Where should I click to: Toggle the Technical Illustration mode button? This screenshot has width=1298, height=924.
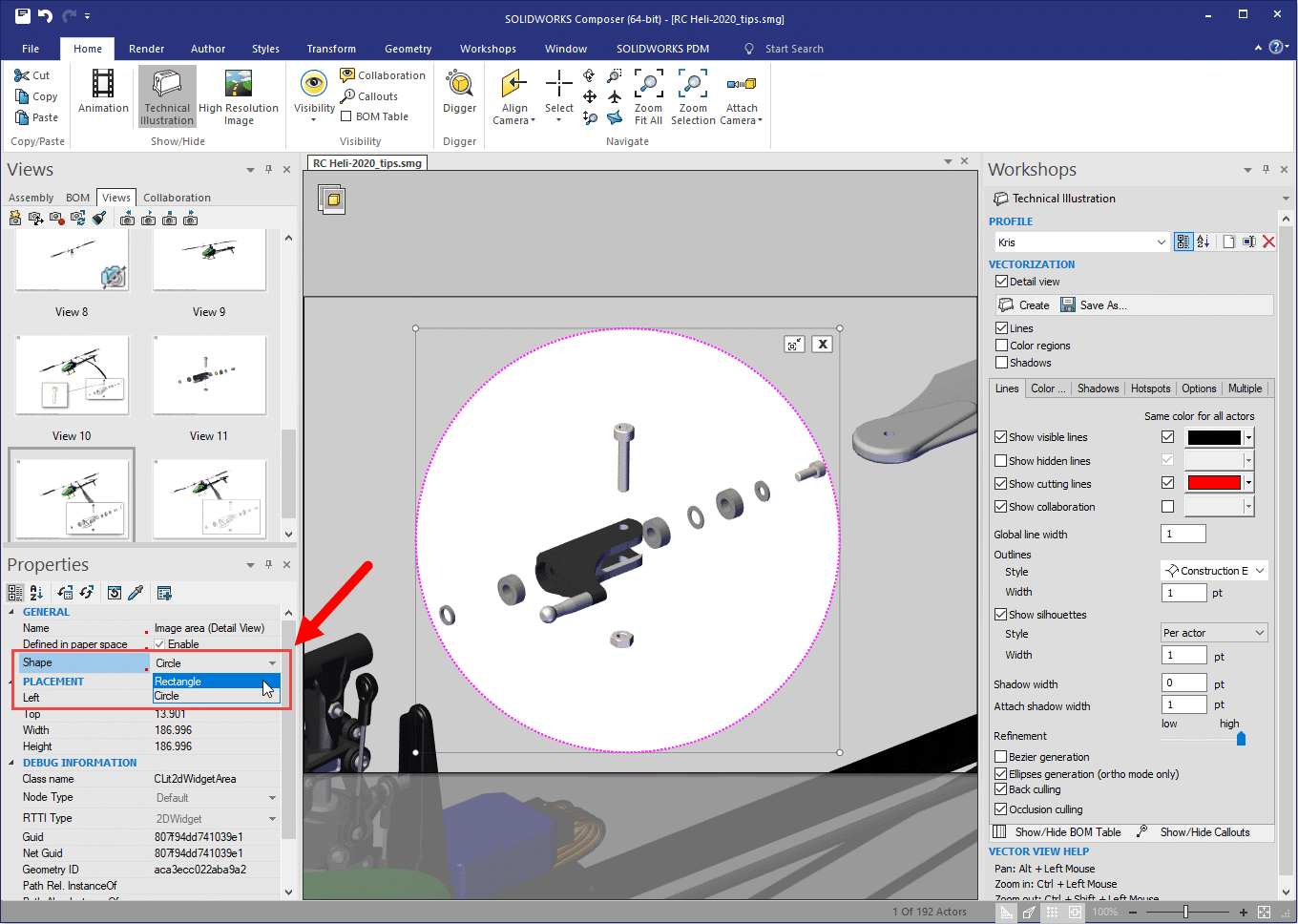pyautogui.click(x=167, y=95)
